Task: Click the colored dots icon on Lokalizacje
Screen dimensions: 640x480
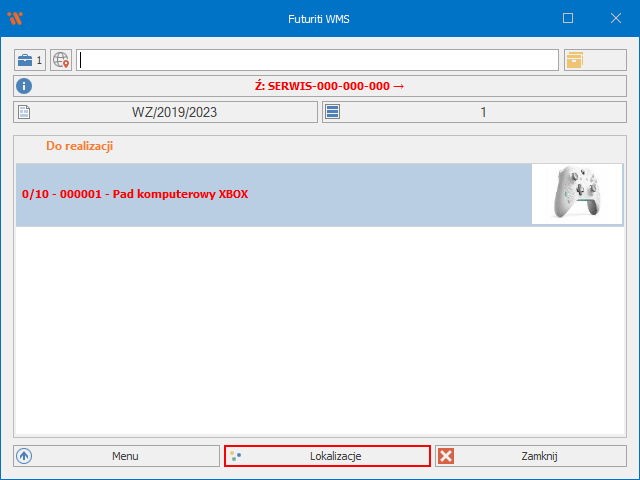Action: coord(236,456)
